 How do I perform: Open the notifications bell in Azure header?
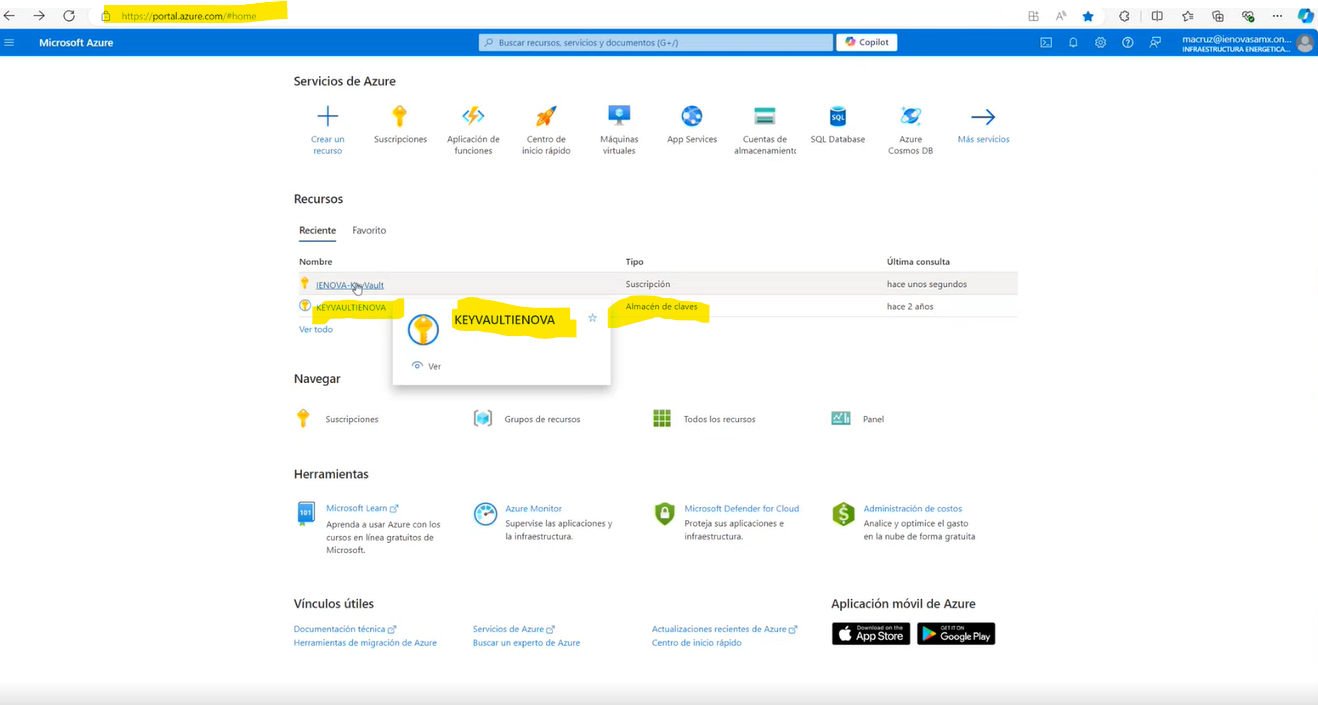click(1073, 43)
